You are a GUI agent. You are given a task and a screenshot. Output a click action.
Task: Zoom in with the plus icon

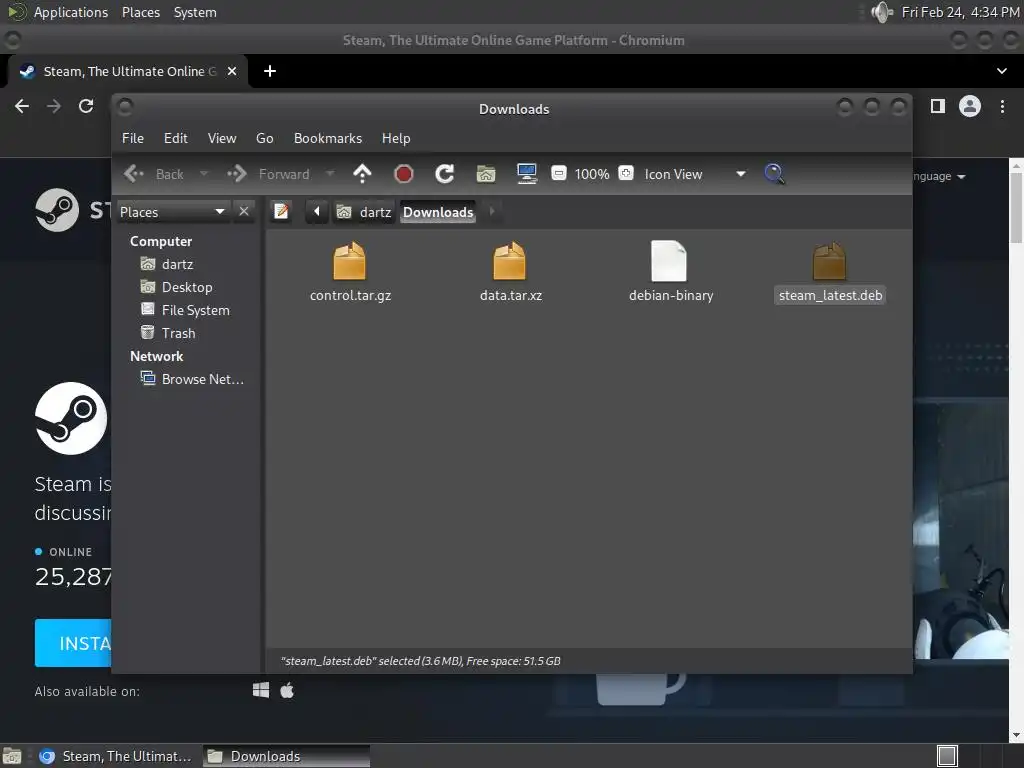(x=626, y=173)
